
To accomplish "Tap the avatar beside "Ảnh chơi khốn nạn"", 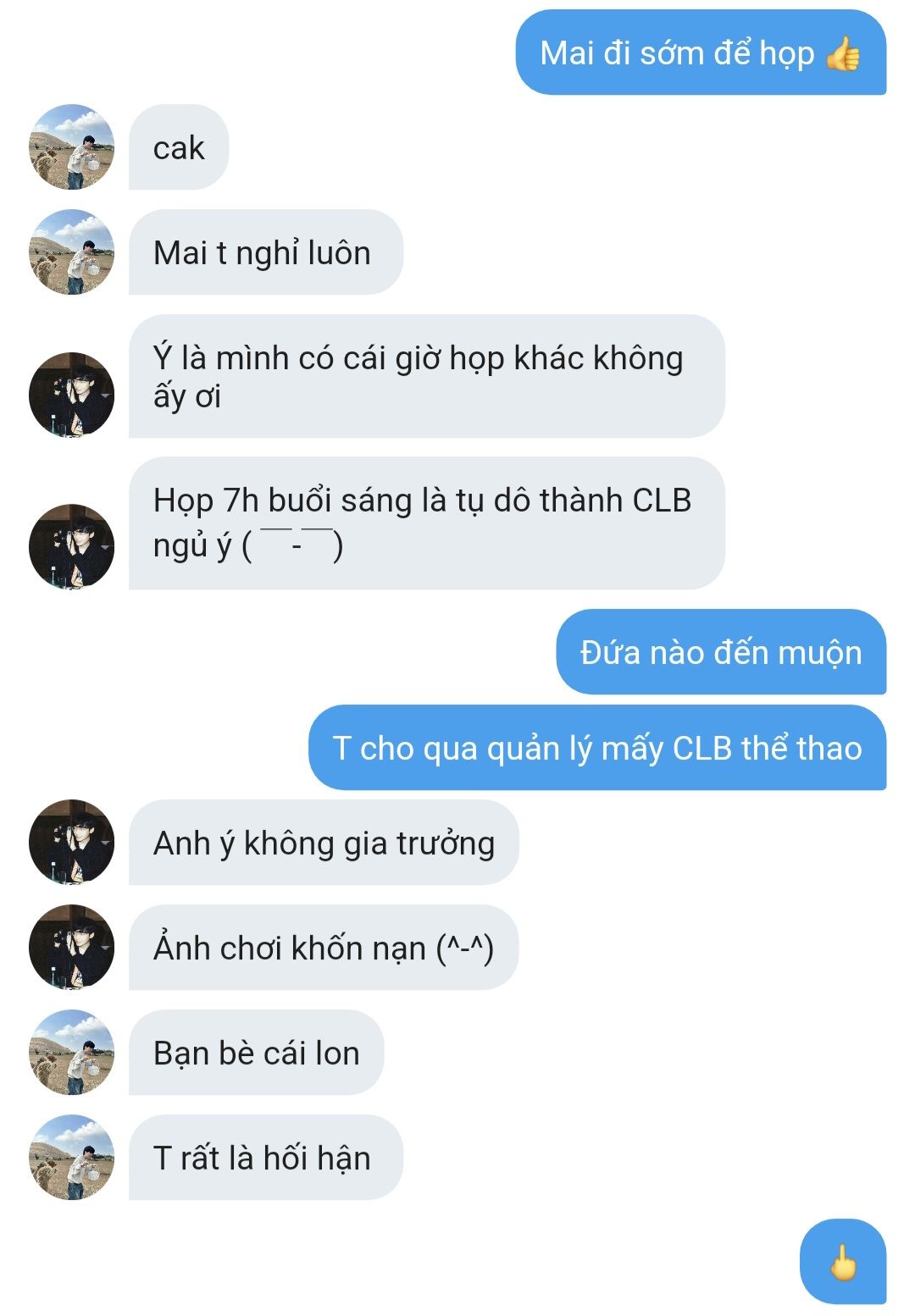I will click(x=72, y=947).
